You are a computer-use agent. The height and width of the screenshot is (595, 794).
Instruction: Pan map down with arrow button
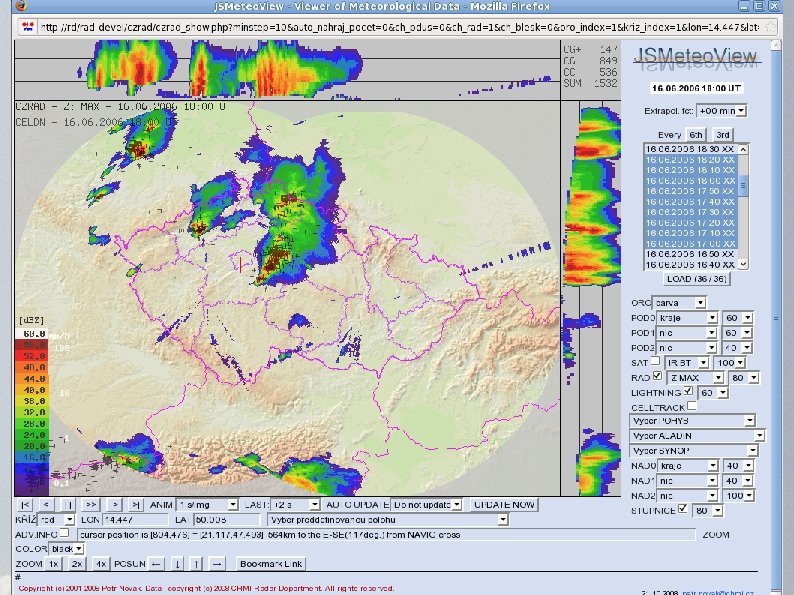point(178,564)
